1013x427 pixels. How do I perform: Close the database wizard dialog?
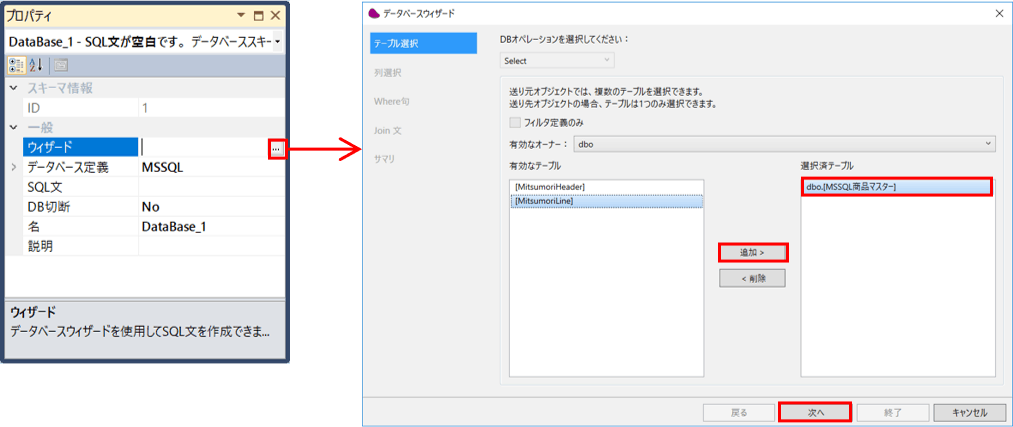pos(999,13)
